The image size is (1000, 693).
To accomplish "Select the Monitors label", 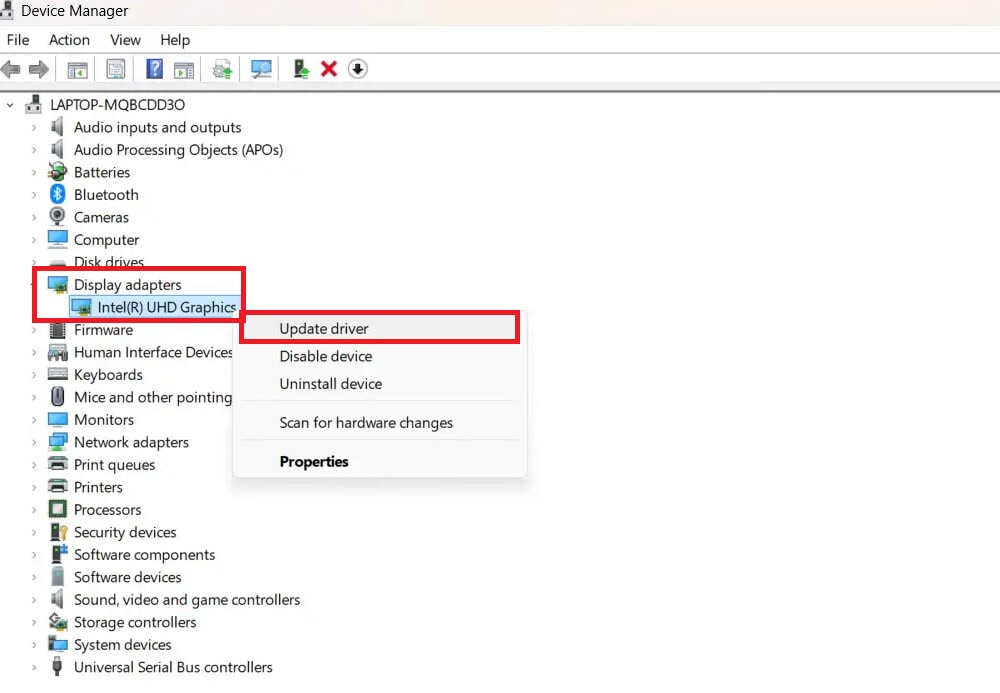I will point(104,419).
